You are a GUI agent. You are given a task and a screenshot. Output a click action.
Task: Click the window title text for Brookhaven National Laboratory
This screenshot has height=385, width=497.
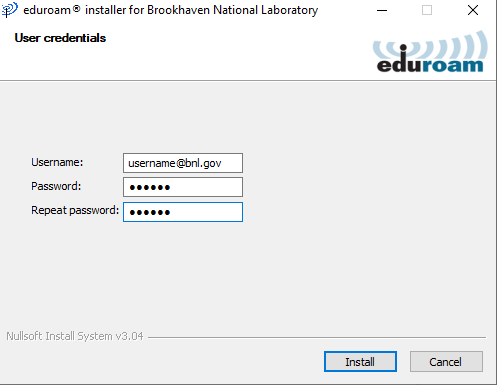(x=171, y=10)
